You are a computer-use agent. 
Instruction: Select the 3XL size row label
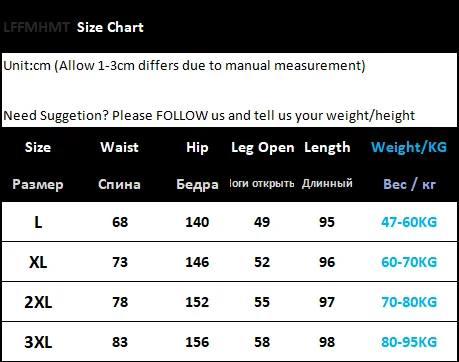[x=38, y=342]
